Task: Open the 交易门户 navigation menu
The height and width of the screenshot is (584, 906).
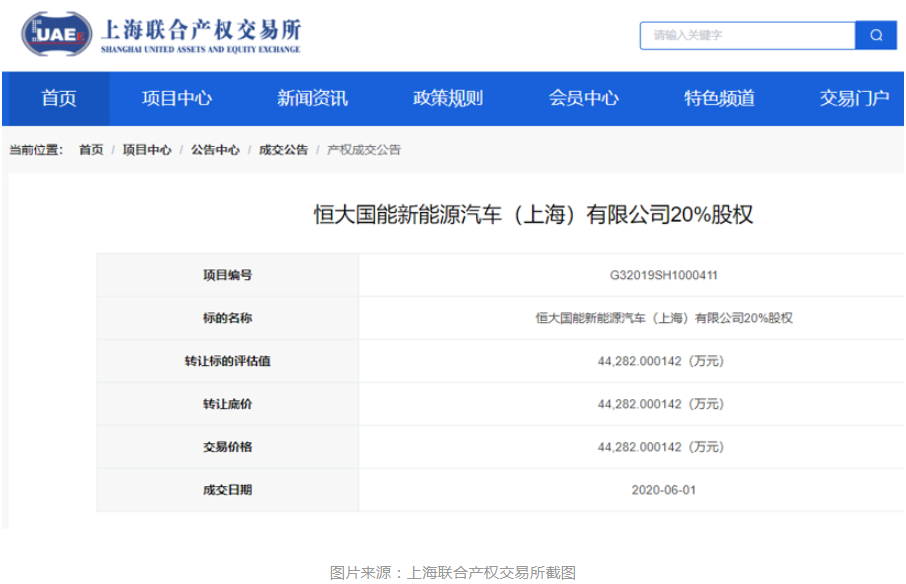Action: click(854, 98)
